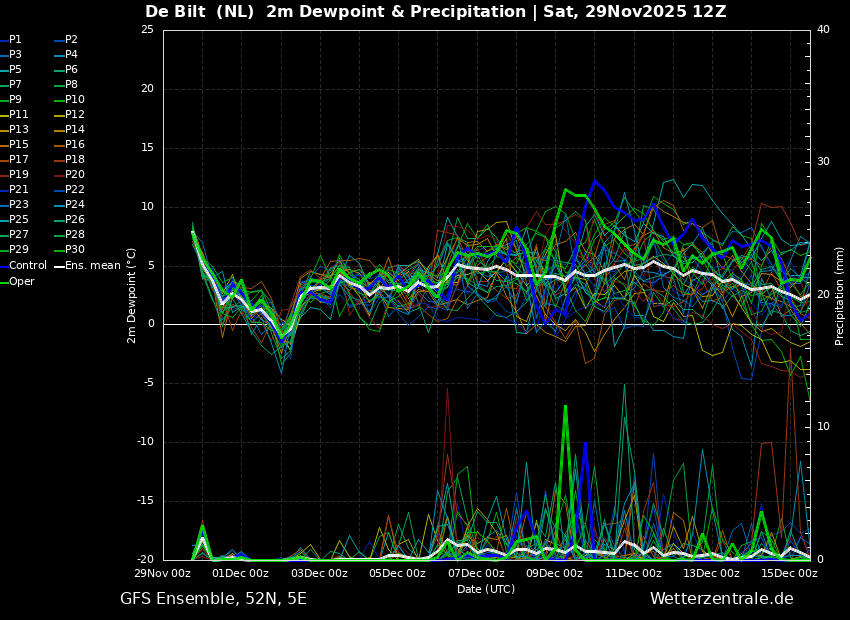Click the 29Nov 00z date tick label
Image resolution: width=850 pixels, height=620 pixels.
pos(163,573)
